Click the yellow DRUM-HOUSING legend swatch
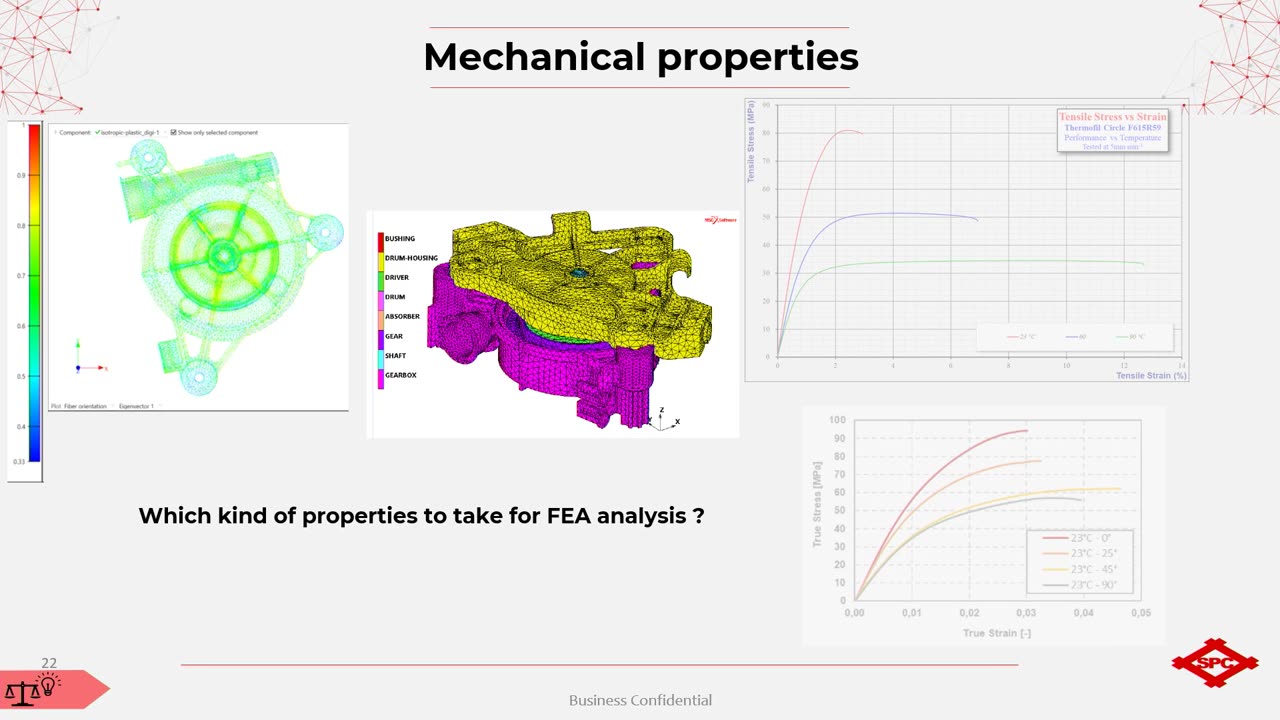The width and height of the screenshot is (1280, 720). click(x=381, y=261)
